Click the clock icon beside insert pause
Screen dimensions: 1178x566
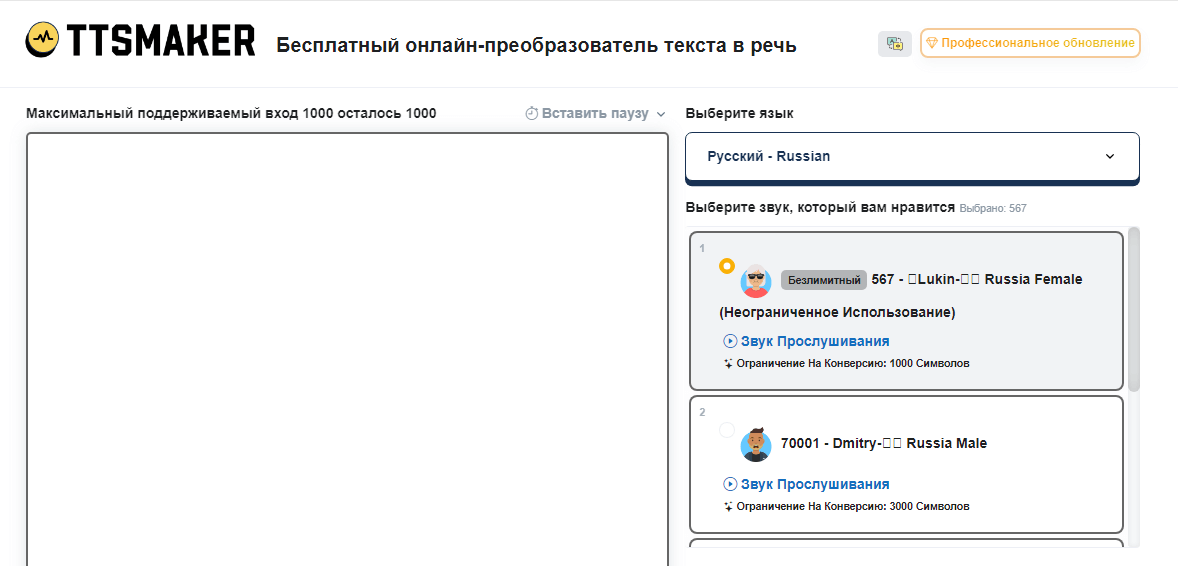click(x=531, y=114)
